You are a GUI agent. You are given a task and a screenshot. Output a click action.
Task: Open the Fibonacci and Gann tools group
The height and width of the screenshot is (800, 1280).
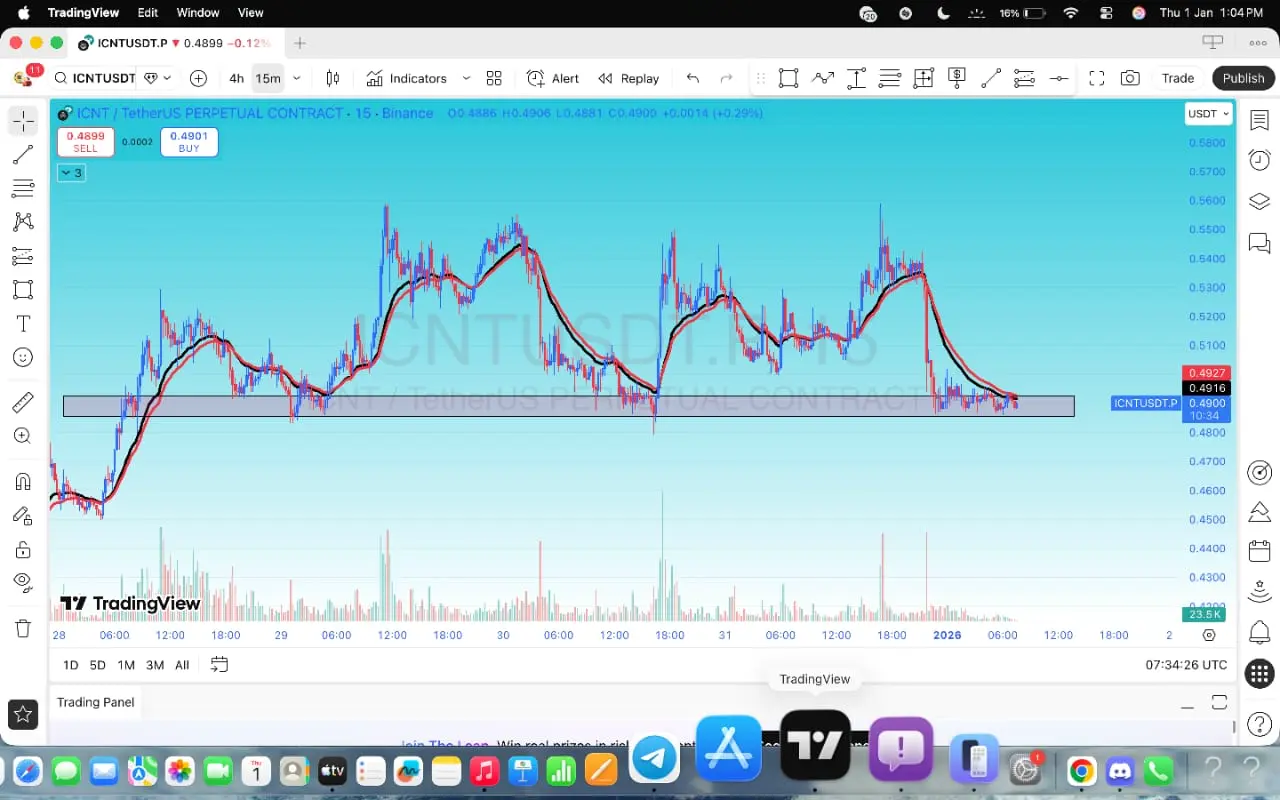[23, 188]
